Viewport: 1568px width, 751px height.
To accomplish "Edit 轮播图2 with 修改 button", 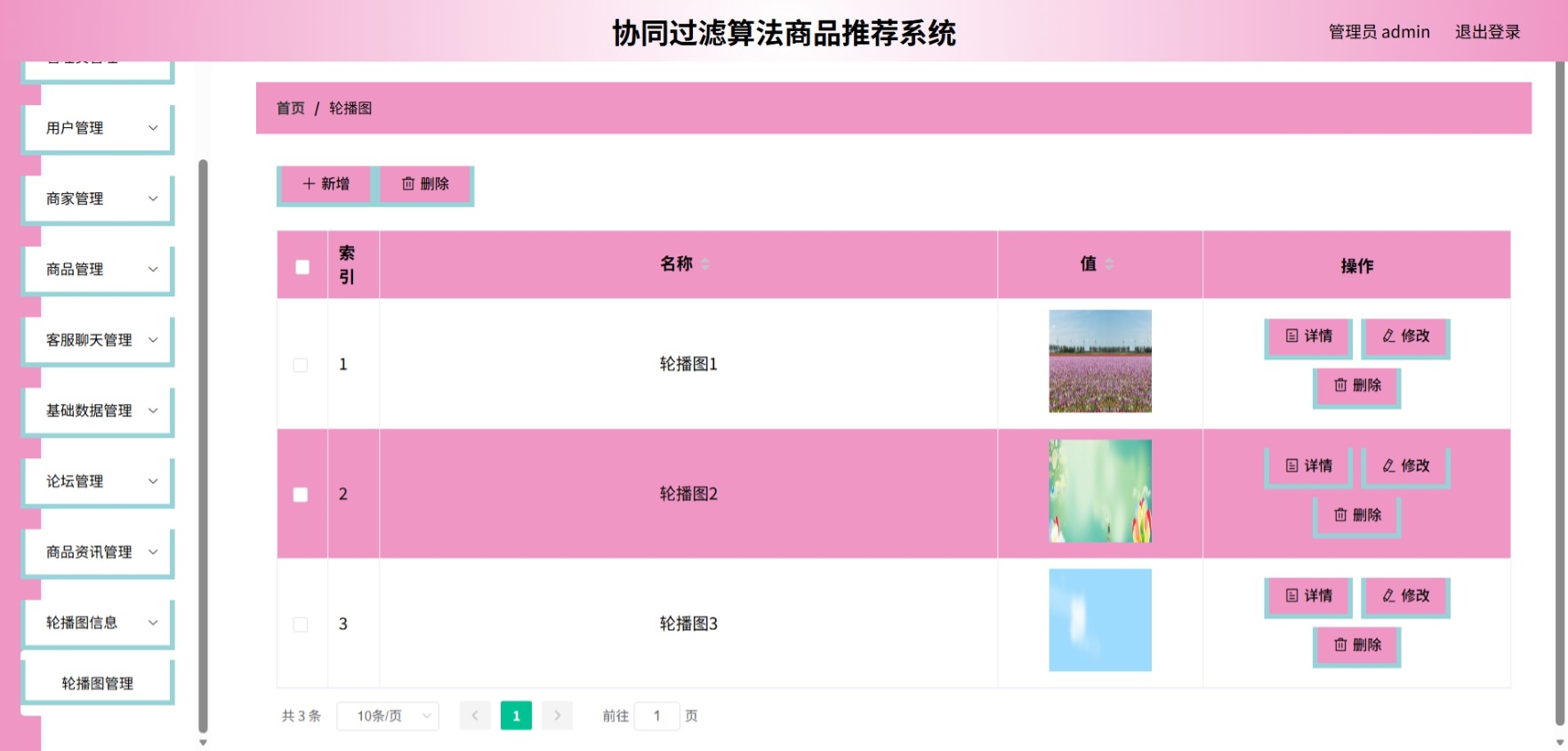I will (x=1405, y=466).
